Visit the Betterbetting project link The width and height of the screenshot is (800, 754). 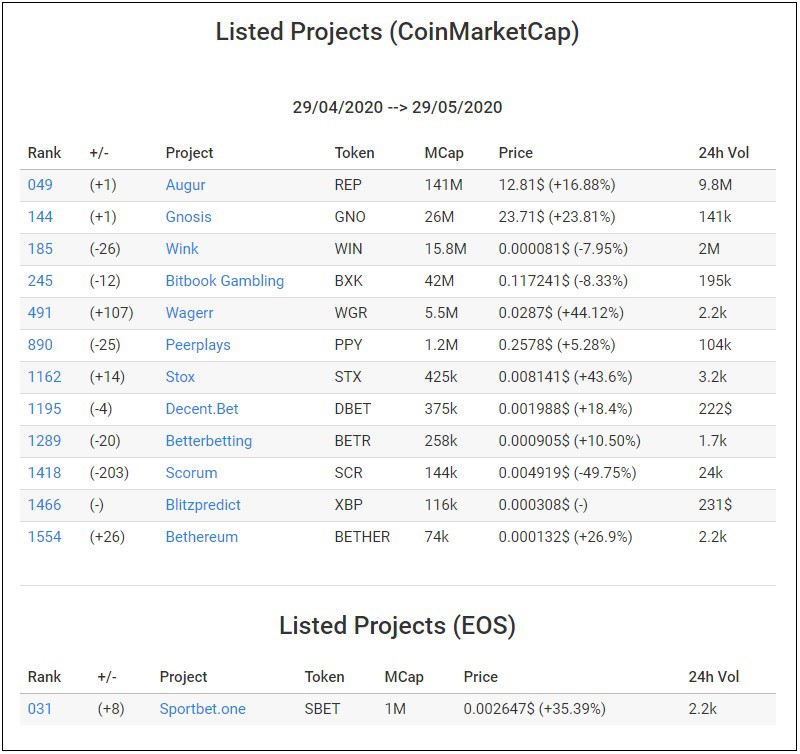[x=209, y=441]
